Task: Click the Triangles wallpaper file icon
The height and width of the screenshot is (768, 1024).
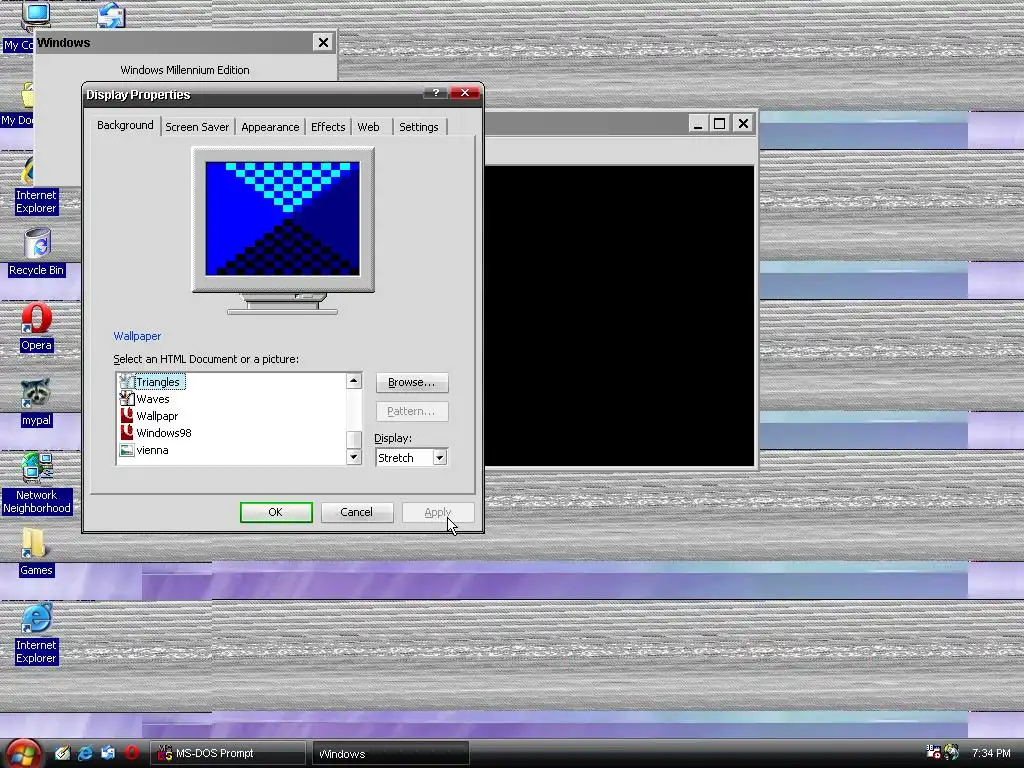Action: coord(127,382)
